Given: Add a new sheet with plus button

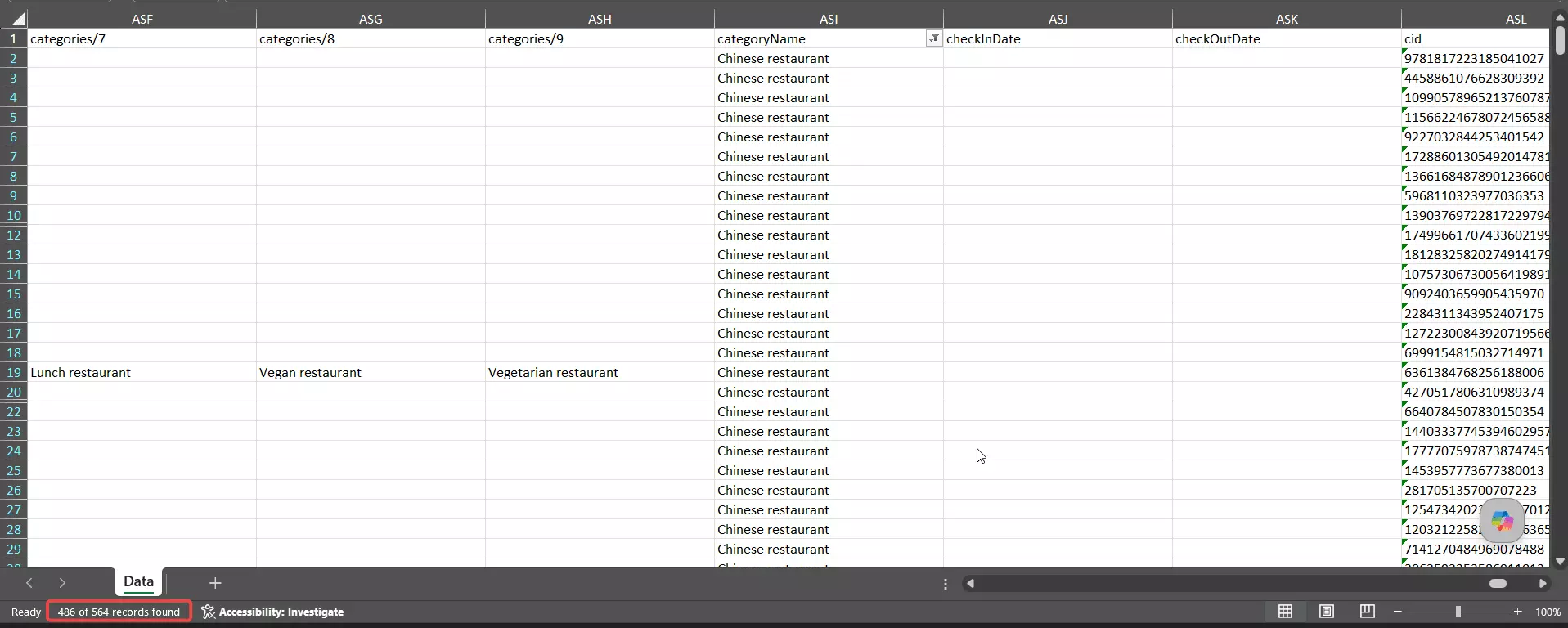Looking at the screenshot, I should (x=215, y=583).
